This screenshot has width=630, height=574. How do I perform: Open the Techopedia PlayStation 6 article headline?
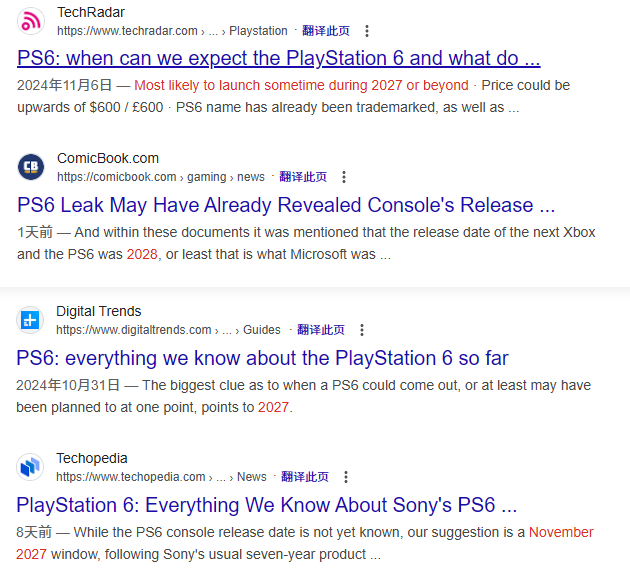tap(267, 505)
